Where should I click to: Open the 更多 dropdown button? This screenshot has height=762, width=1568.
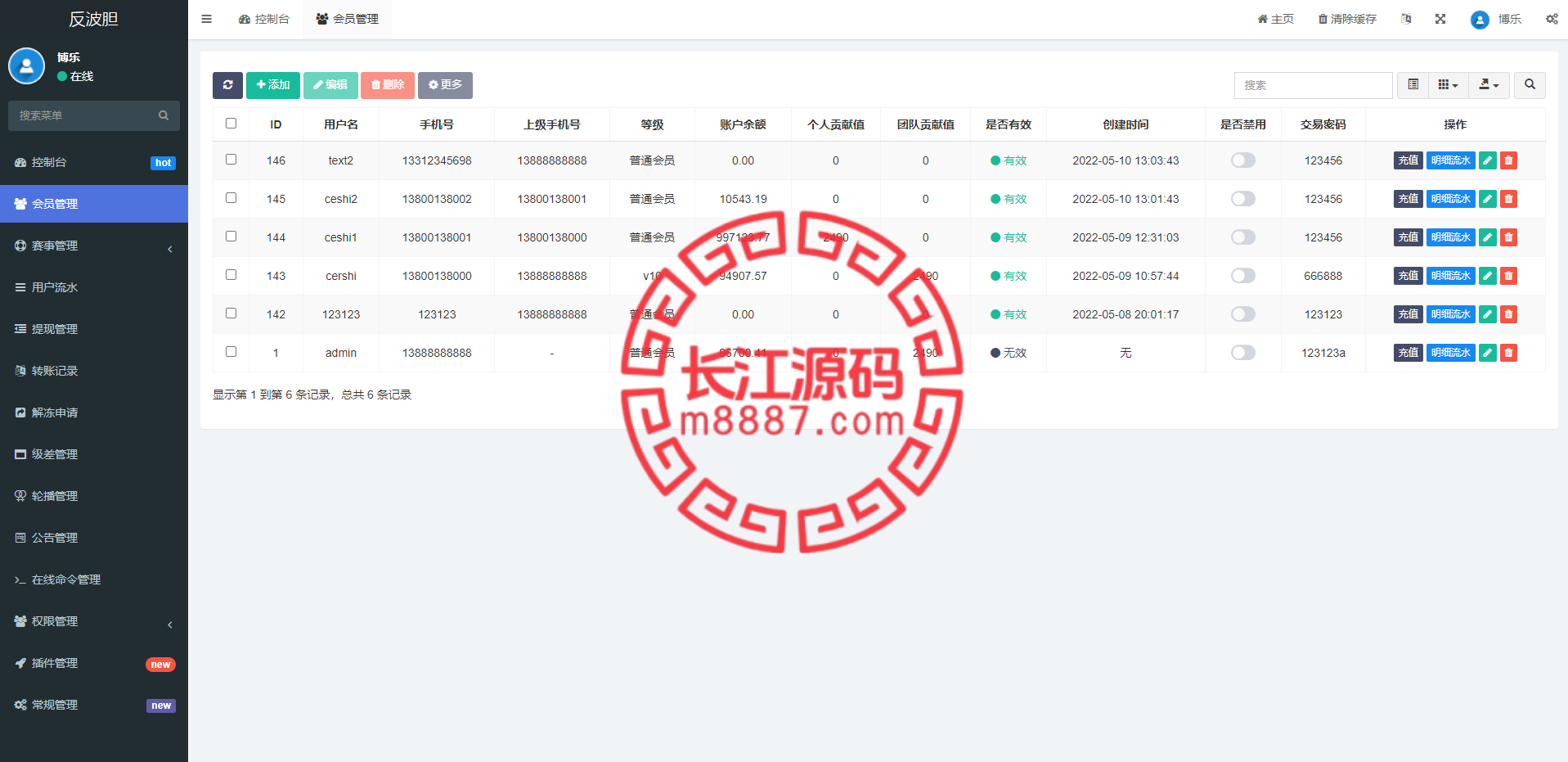(445, 85)
